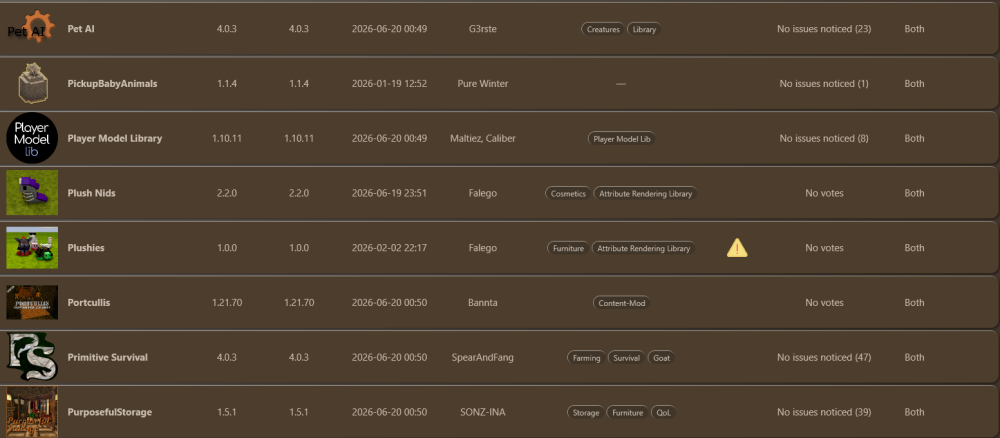Open the PurposefulStorage mod thumbnail
Screen dimensions: 1000x438
[32, 412]
